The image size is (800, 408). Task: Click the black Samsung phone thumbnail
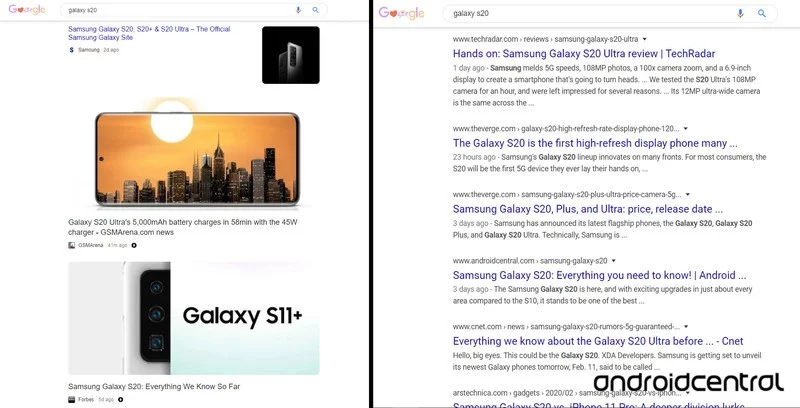(x=291, y=55)
